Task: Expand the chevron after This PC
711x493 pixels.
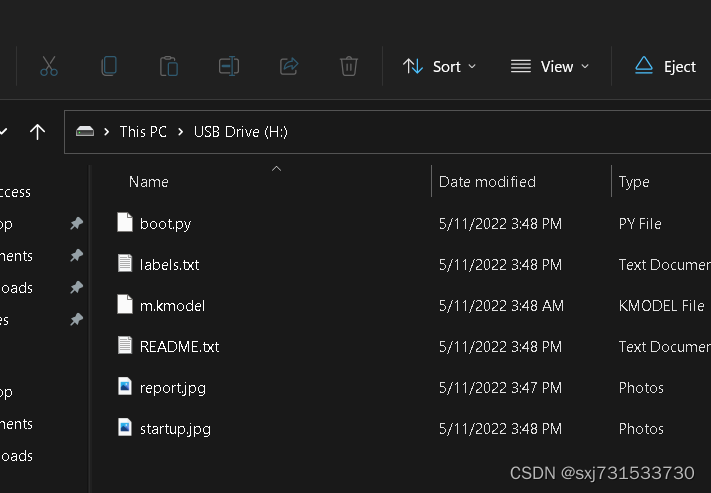Action: (181, 132)
